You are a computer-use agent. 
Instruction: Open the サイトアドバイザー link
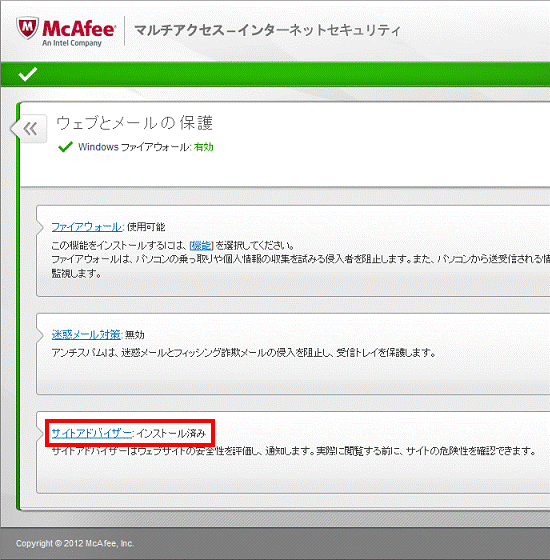coord(91,433)
